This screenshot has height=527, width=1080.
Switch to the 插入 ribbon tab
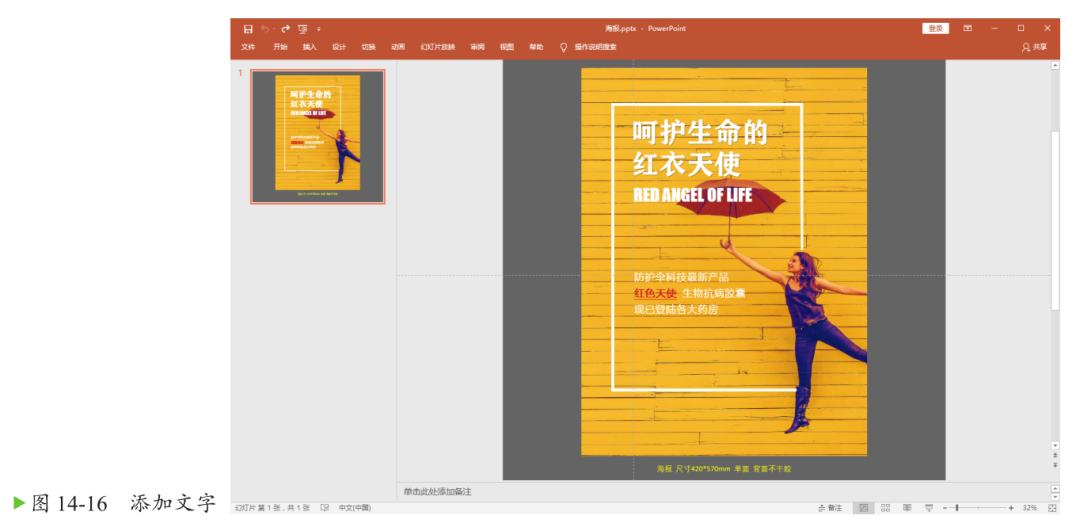click(309, 47)
